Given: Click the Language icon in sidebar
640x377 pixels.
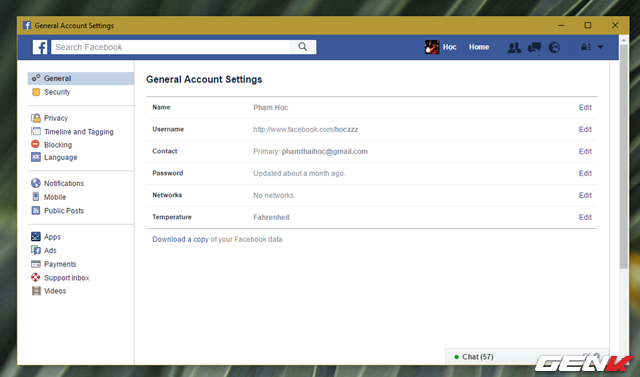Looking at the screenshot, I should click(36, 157).
